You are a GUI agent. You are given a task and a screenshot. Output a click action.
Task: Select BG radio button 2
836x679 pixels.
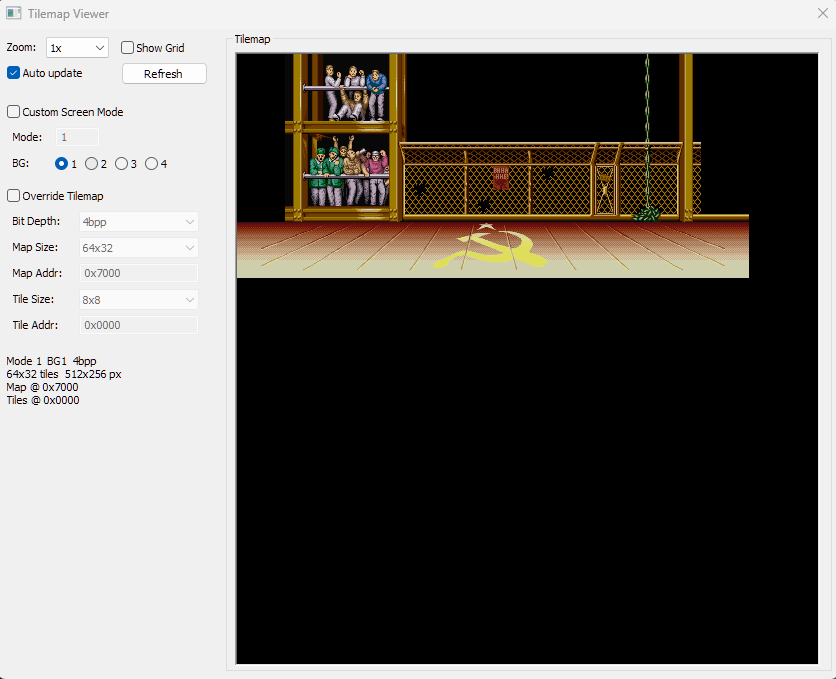point(91,164)
